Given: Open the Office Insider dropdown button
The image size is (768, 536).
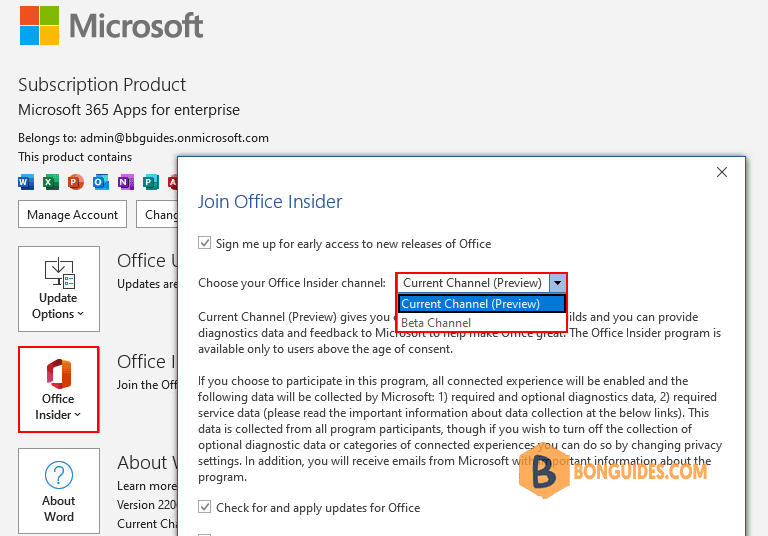Looking at the screenshot, I should pos(59,390).
